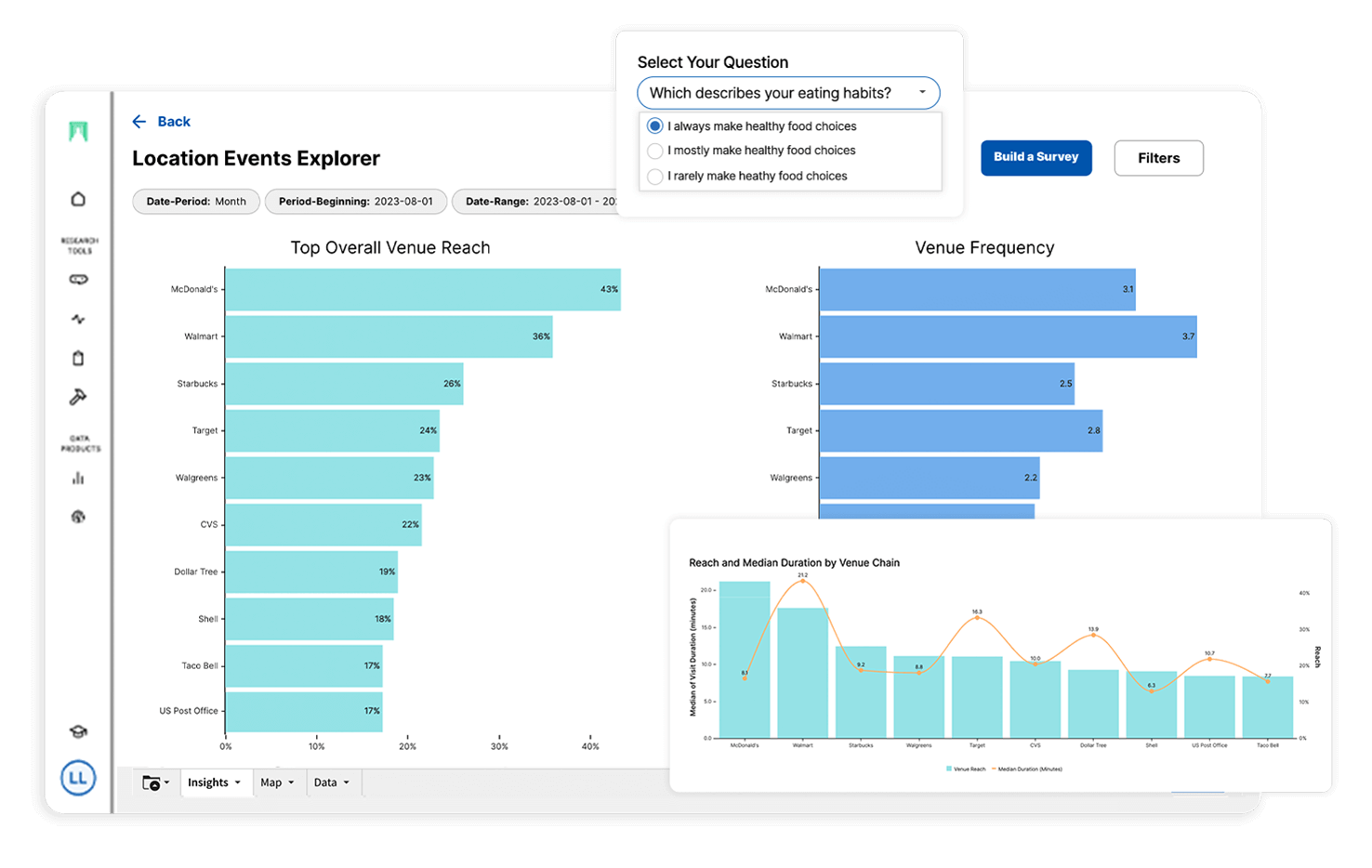
Task: Click the US Post Office 17% reach bar
Action: pyautogui.click(x=304, y=712)
